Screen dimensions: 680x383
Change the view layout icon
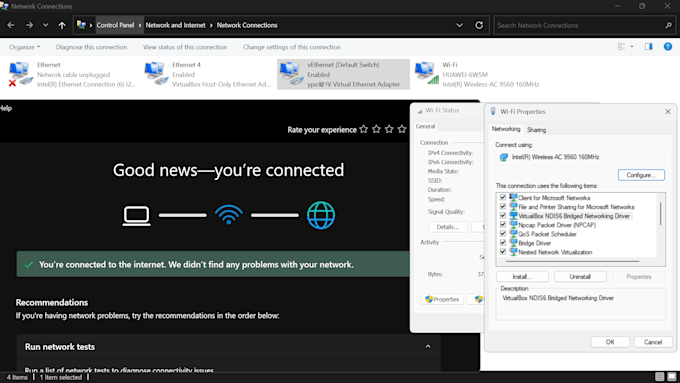(621, 46)
